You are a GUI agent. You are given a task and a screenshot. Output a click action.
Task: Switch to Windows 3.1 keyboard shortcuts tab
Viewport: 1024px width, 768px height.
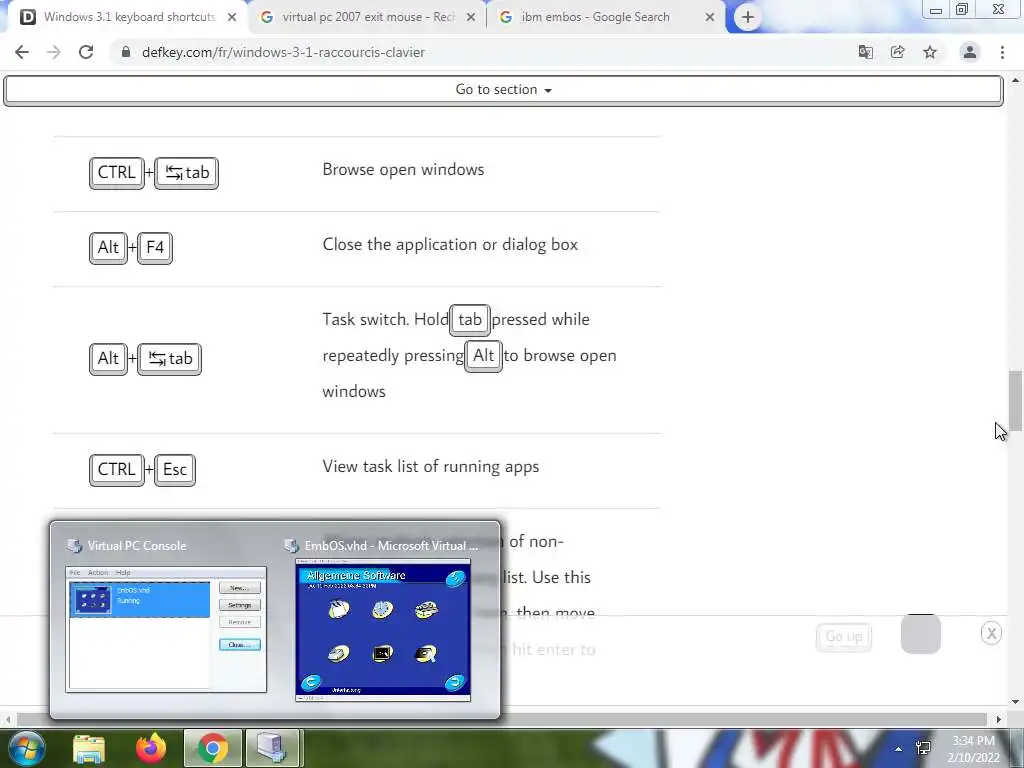coord(124,18)
